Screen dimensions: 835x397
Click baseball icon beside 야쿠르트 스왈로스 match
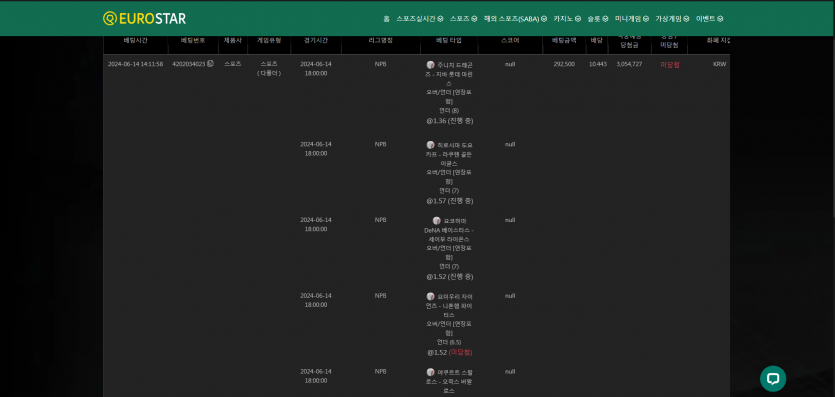(430, 372)
